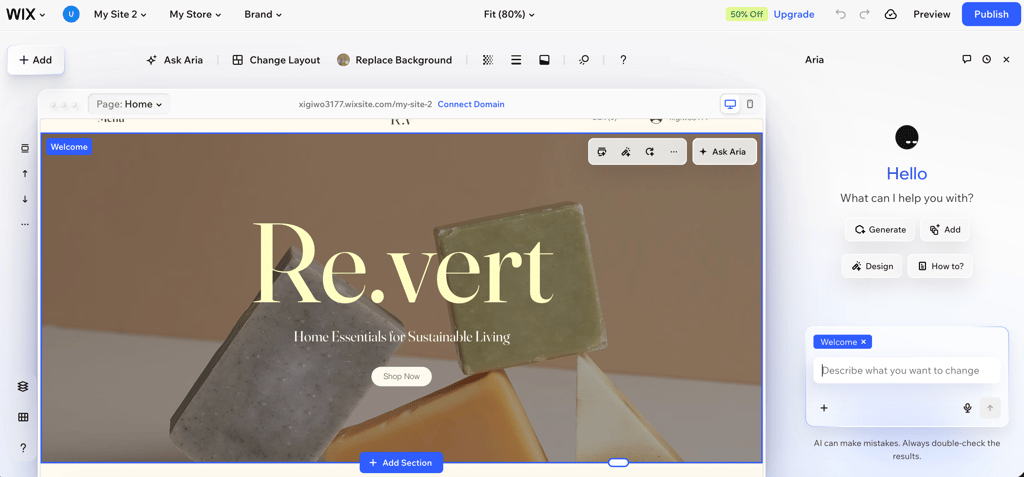1024x477 pixels.
Task: Click the Design suggestion
Action: point(872,267)
